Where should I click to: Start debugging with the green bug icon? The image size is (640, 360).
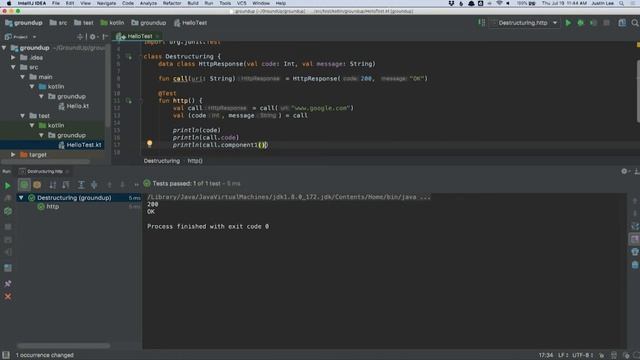(x=580, y=23)
